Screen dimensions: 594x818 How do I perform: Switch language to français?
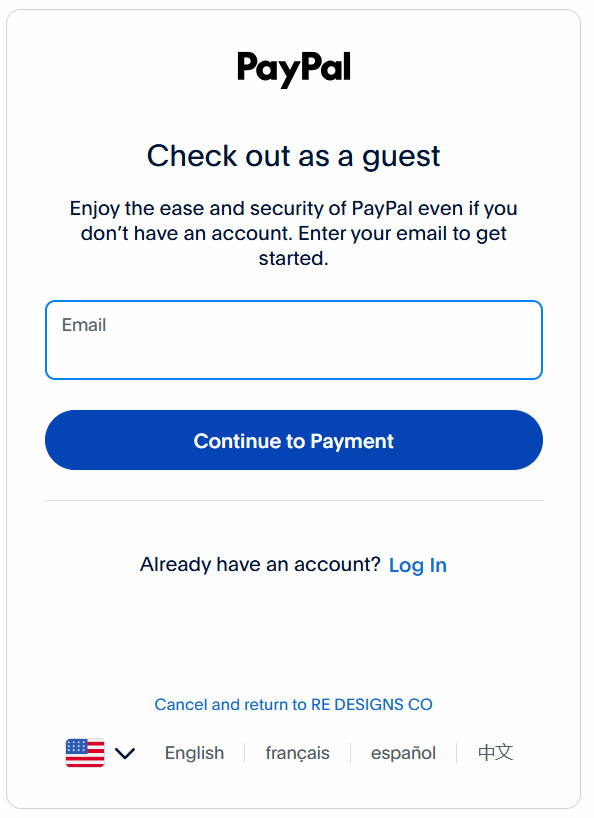point(297,753)
